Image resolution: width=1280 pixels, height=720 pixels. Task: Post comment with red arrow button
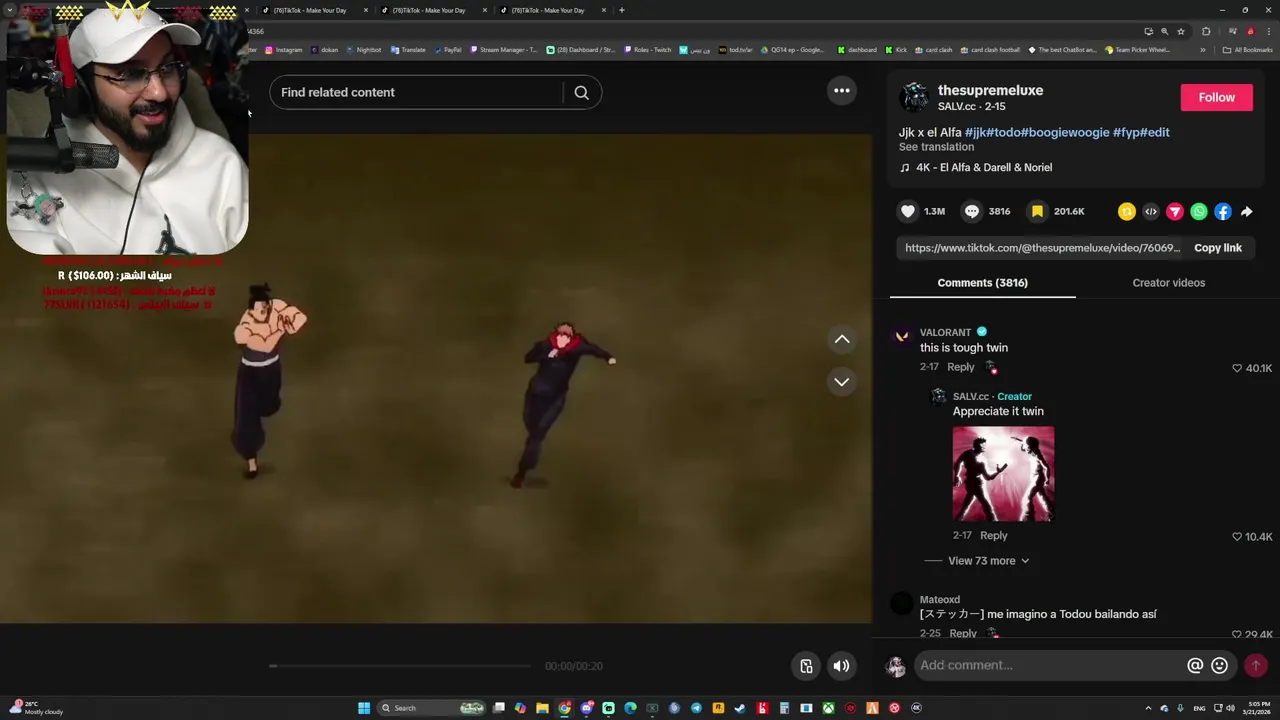coord(1256,665)
